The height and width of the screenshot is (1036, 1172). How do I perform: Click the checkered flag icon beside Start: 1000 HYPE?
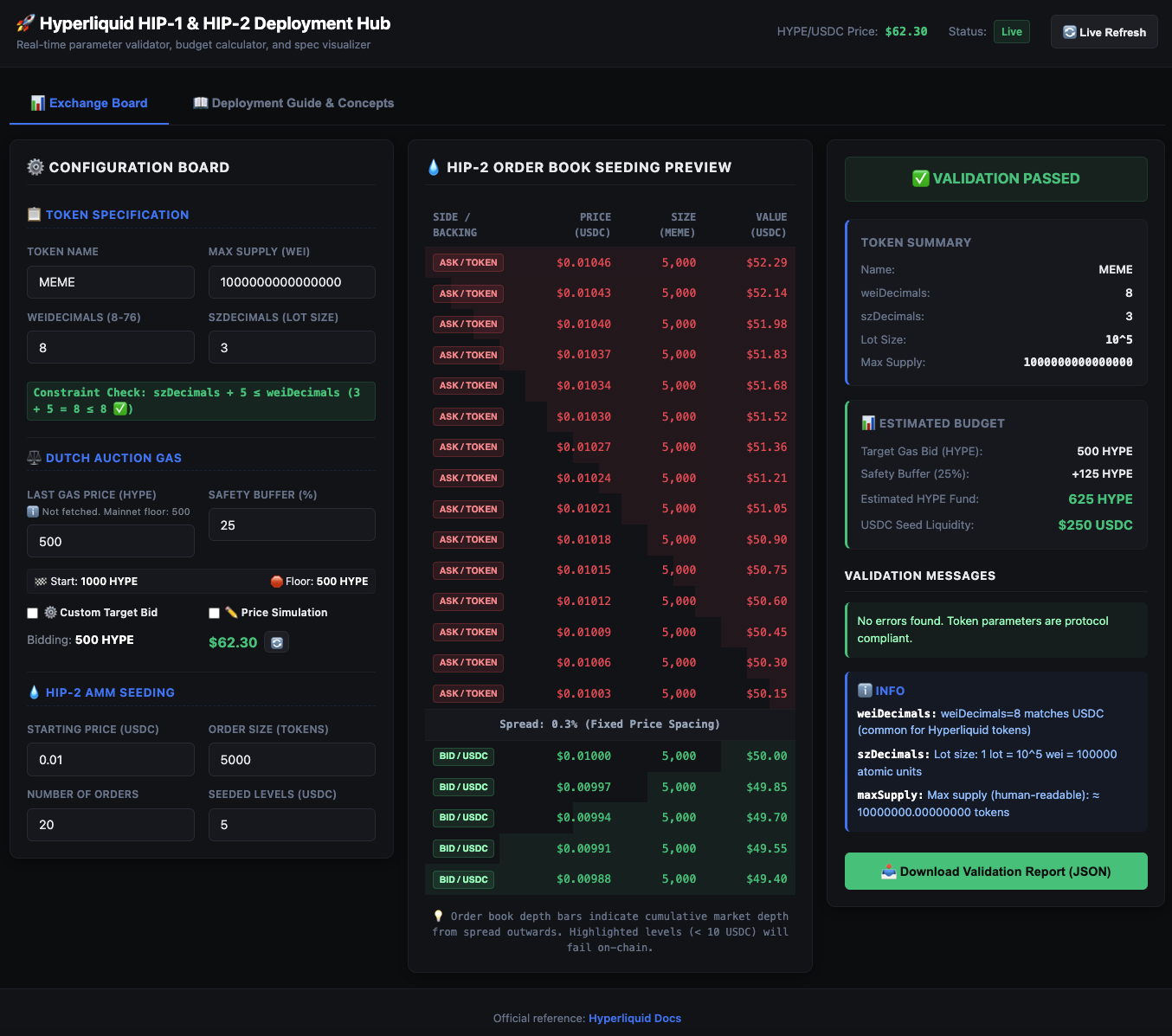(x=41, y=582)
